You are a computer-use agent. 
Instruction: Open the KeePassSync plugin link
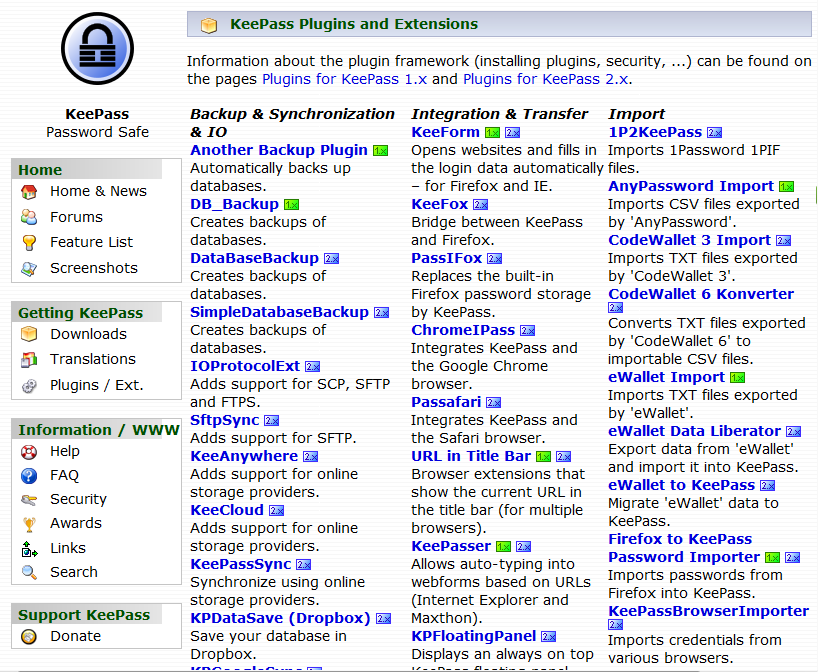tap(240, 565)
